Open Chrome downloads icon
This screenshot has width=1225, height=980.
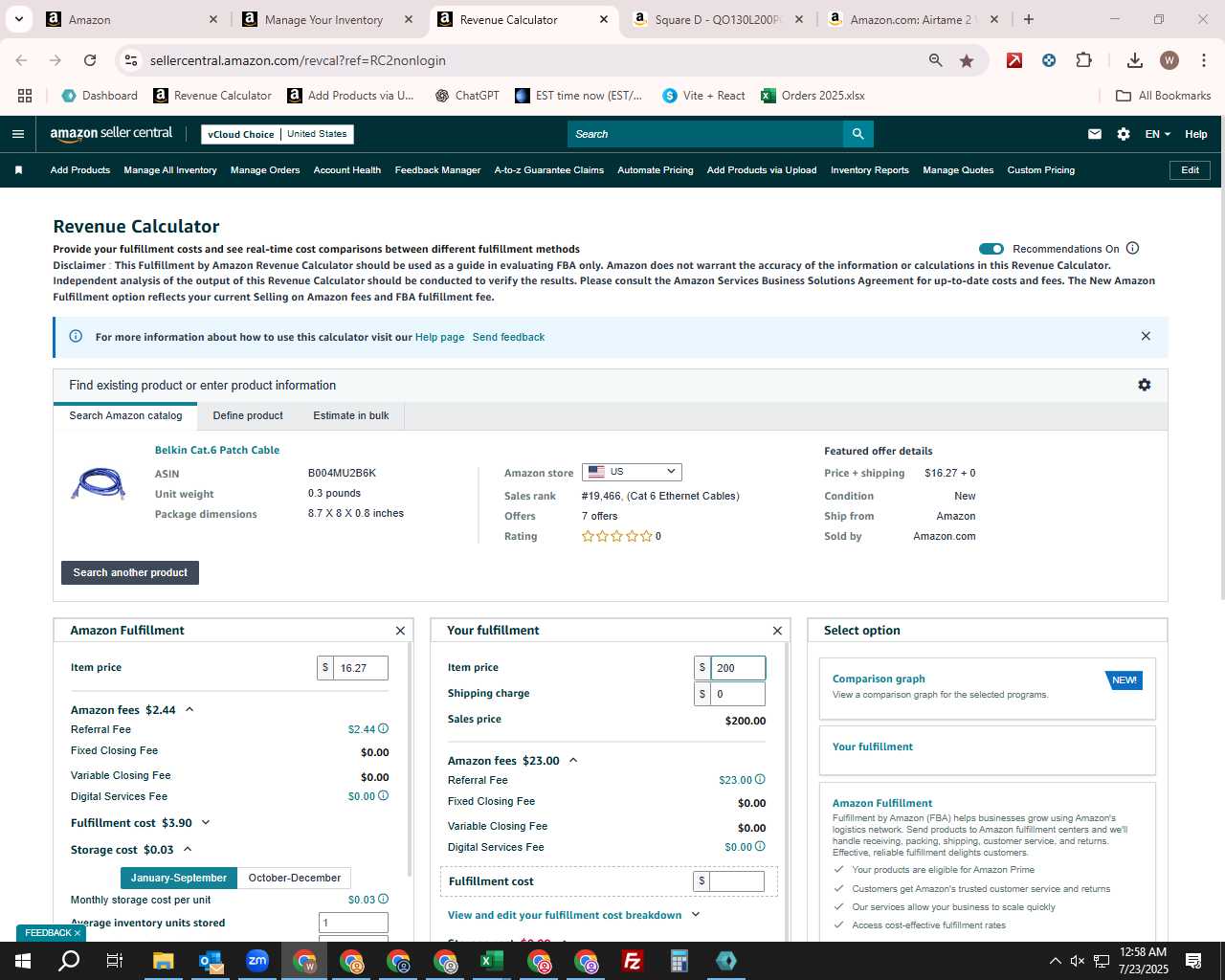1134,60
